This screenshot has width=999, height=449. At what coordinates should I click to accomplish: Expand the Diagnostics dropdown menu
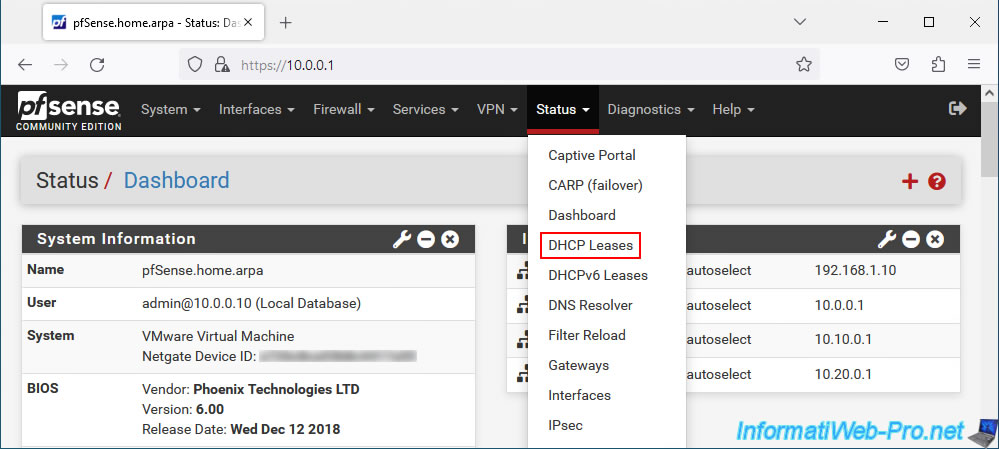point(651,110)
